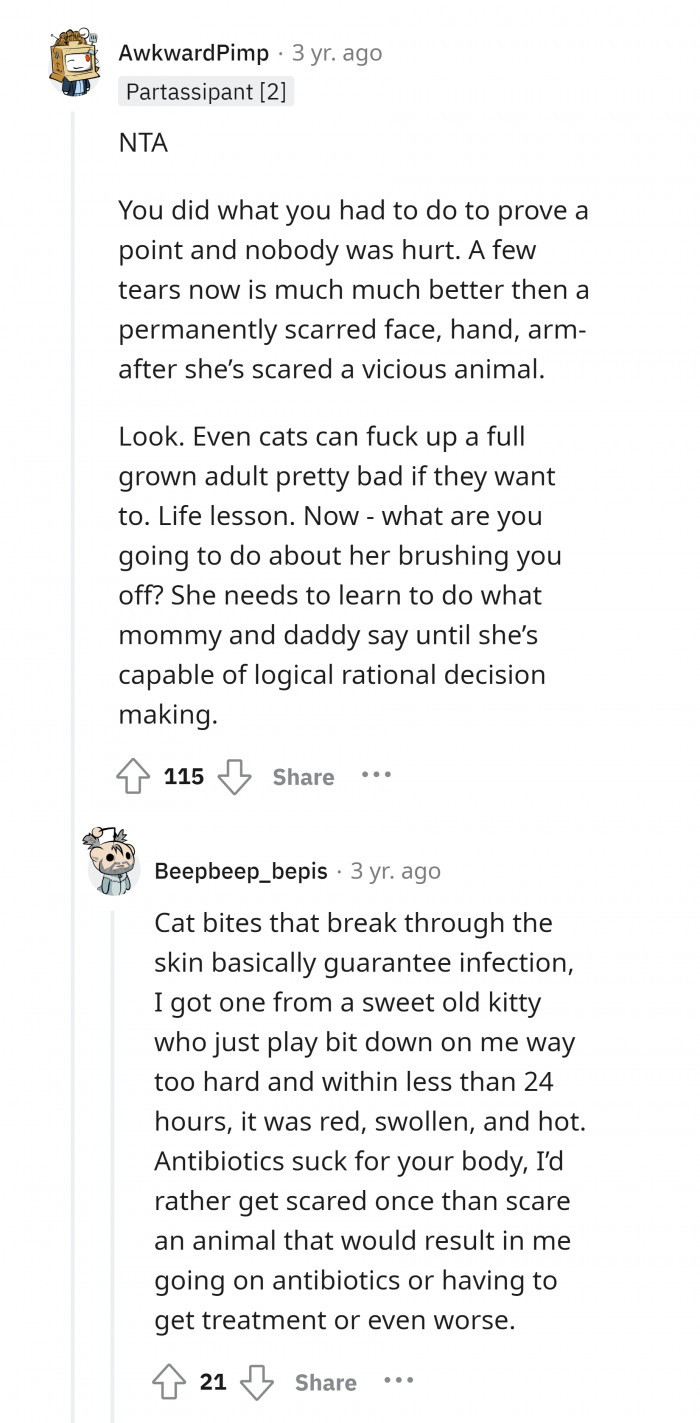Screen dimensions: 700x1423
Task: Click the Partassipant [2] flair
Action: pos(206,92)
